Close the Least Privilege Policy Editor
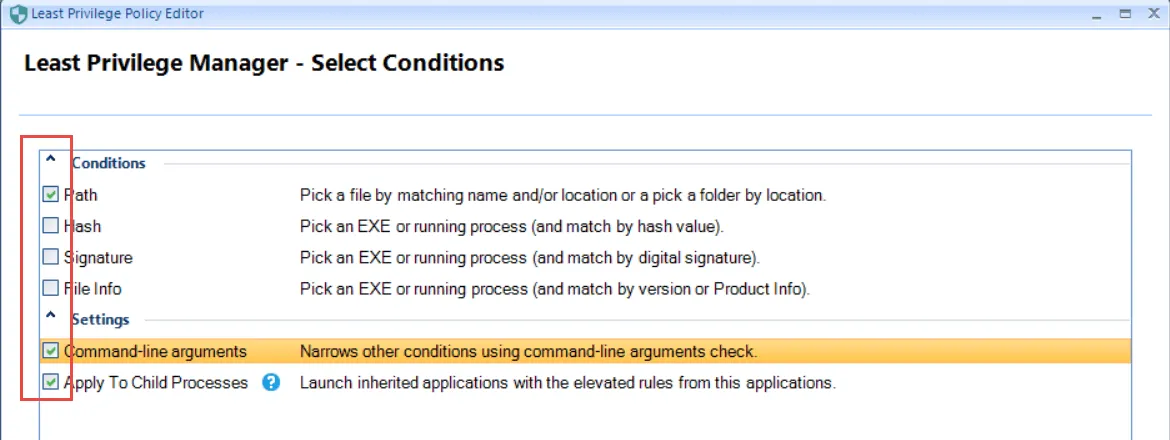 pyautogui.click(x=1154, y=13)
